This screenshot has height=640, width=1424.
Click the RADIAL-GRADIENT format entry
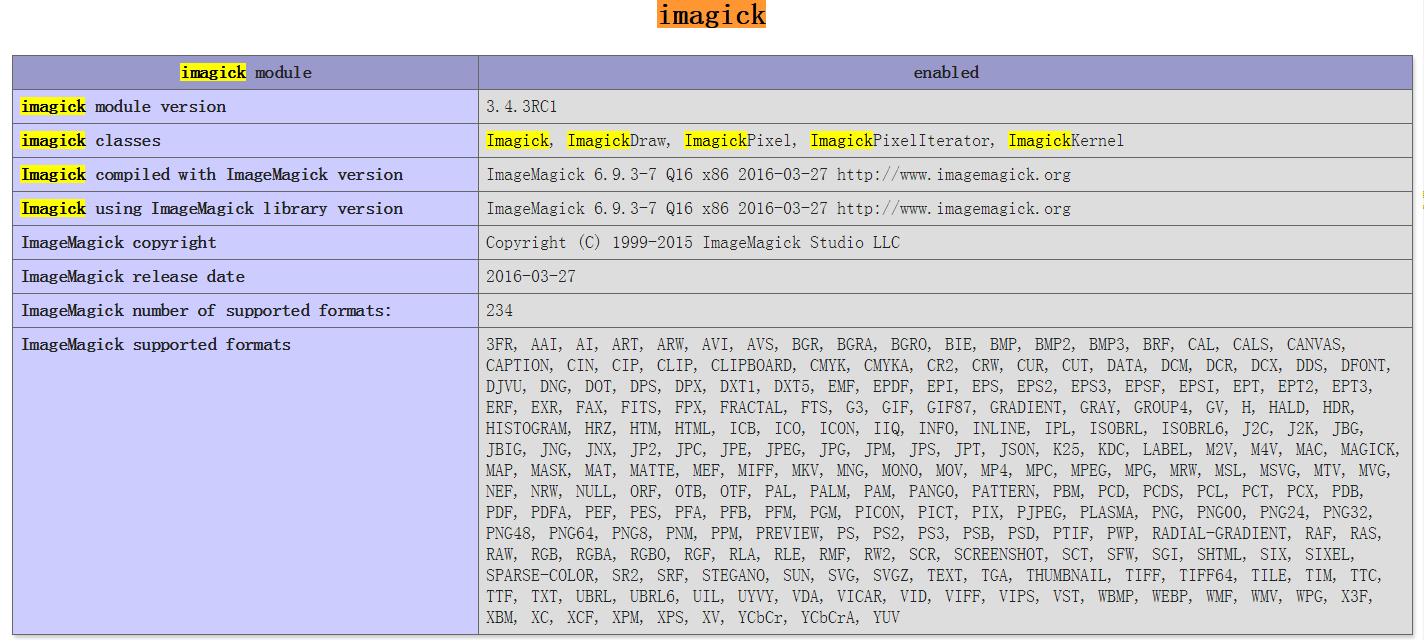coord(1220,534)
